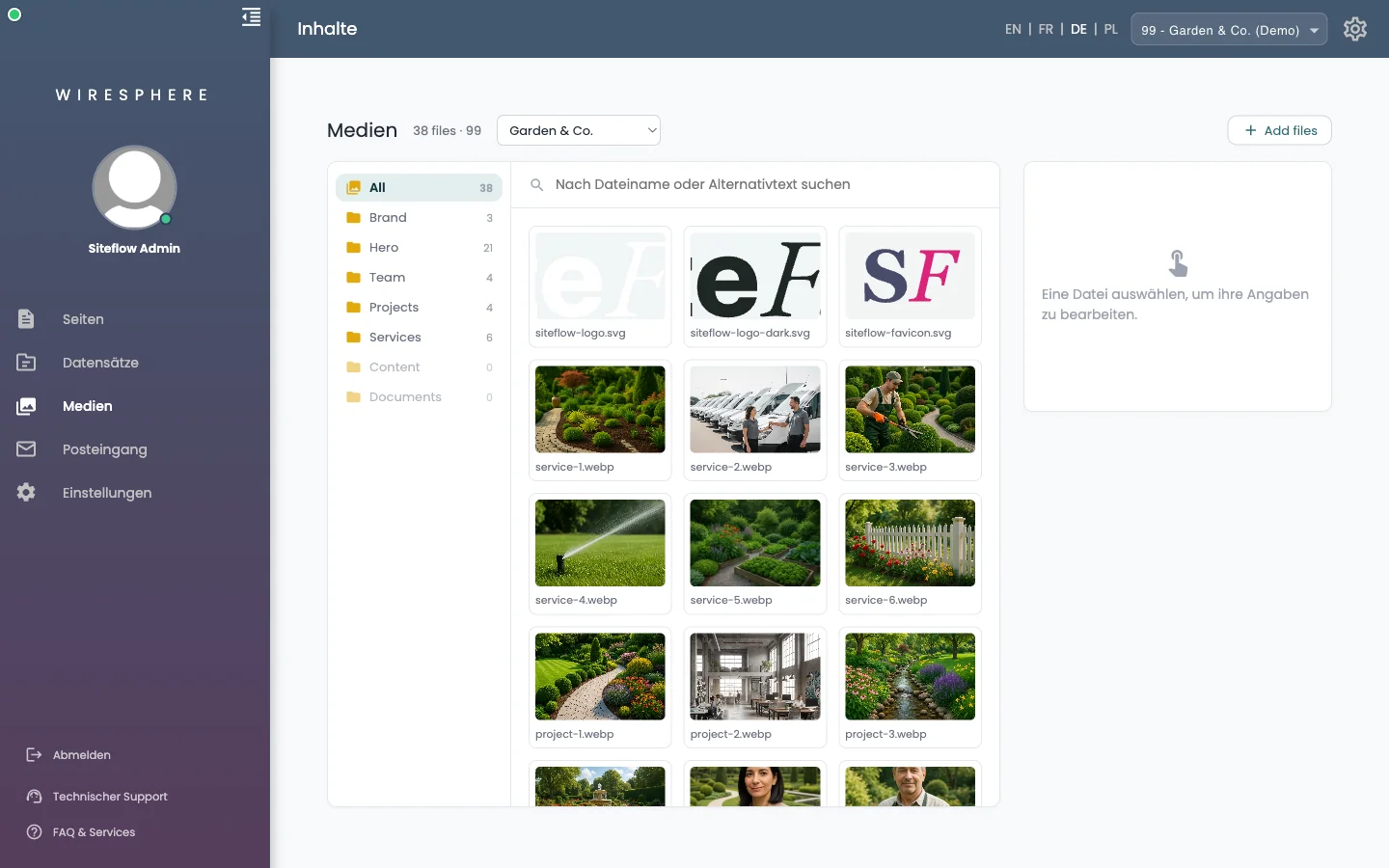Click the search magnifier icon in the media panel

(537, 184)
